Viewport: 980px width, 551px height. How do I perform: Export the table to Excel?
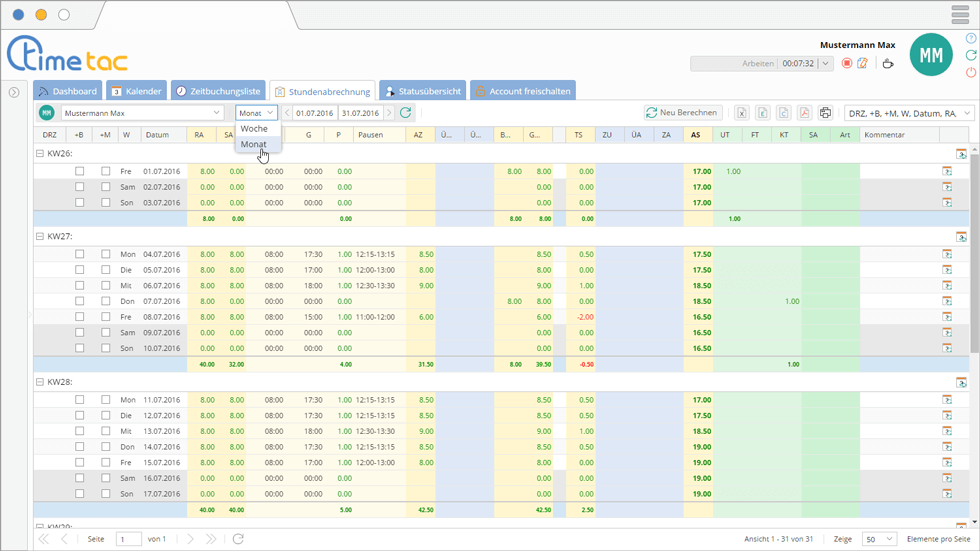(742, 113)
